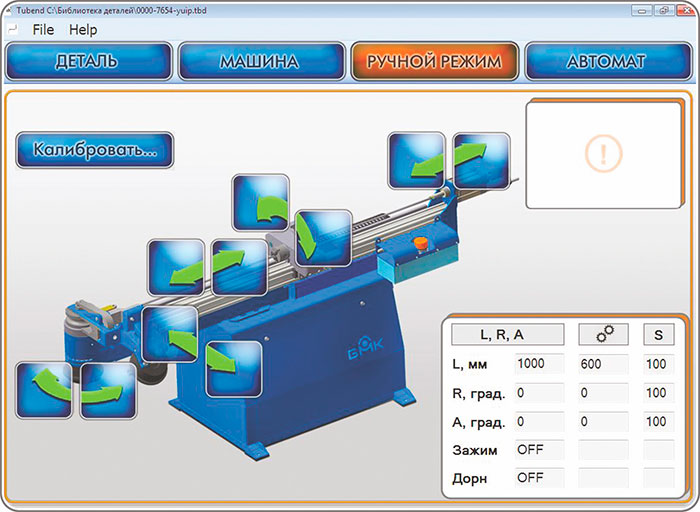The width and height of the screenshot is (700, 512).
Task: Switch to the ДЕТАЛЬ tab
Action: pos(86,62)
